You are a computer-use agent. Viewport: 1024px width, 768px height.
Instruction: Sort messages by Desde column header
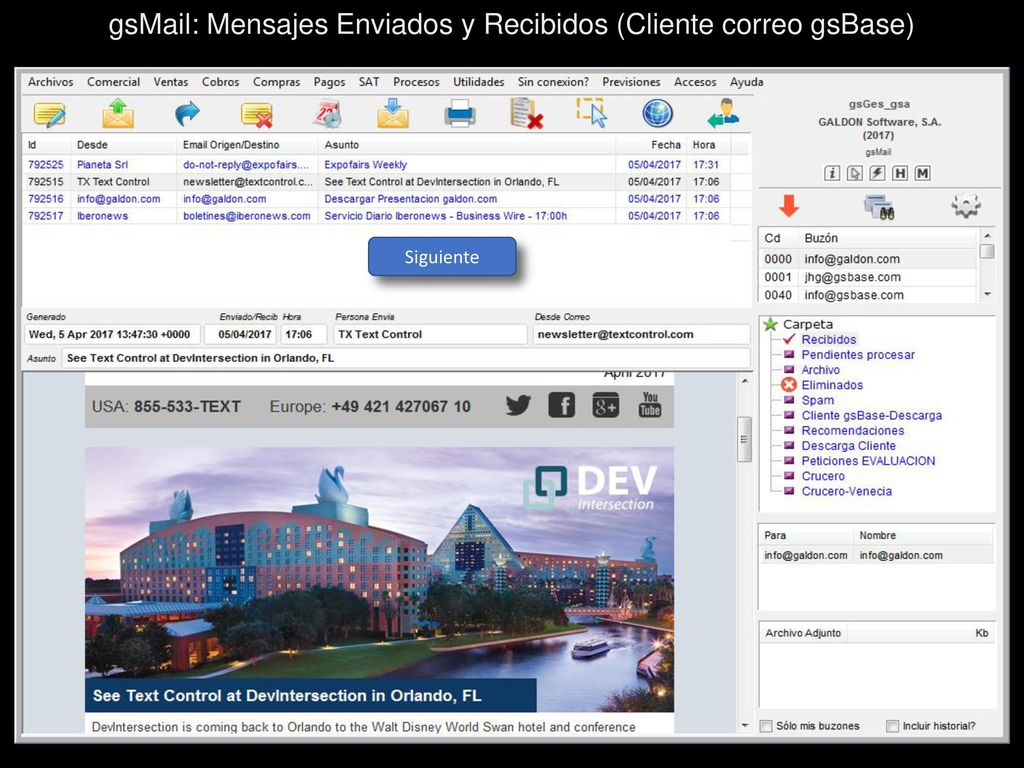pos(123,145)
